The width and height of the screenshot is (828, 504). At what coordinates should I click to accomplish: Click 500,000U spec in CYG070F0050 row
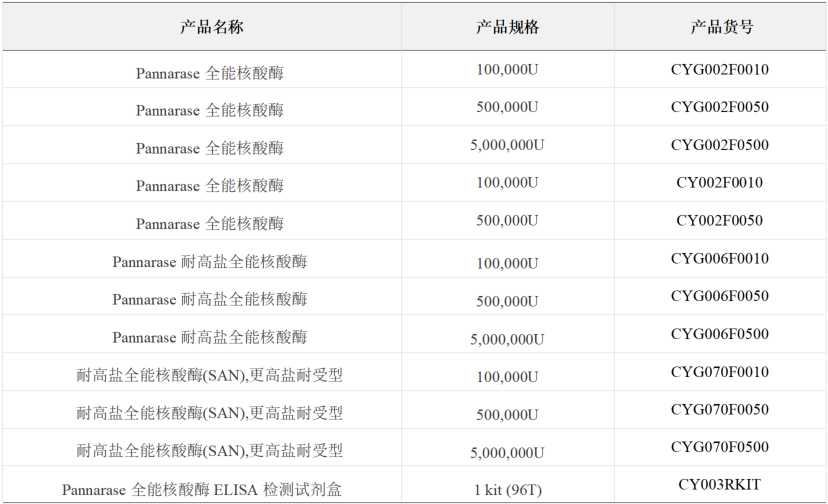[x=507, y=415]
